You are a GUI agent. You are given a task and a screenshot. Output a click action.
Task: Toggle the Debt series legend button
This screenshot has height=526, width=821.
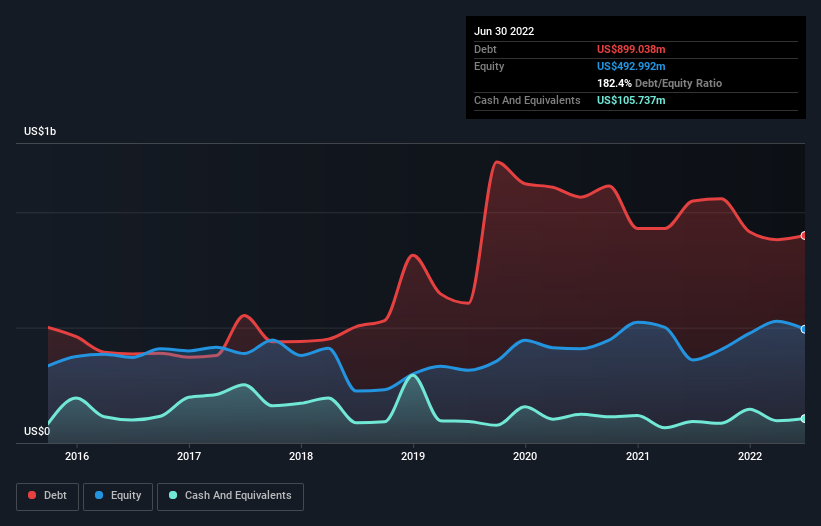point(47,496)
